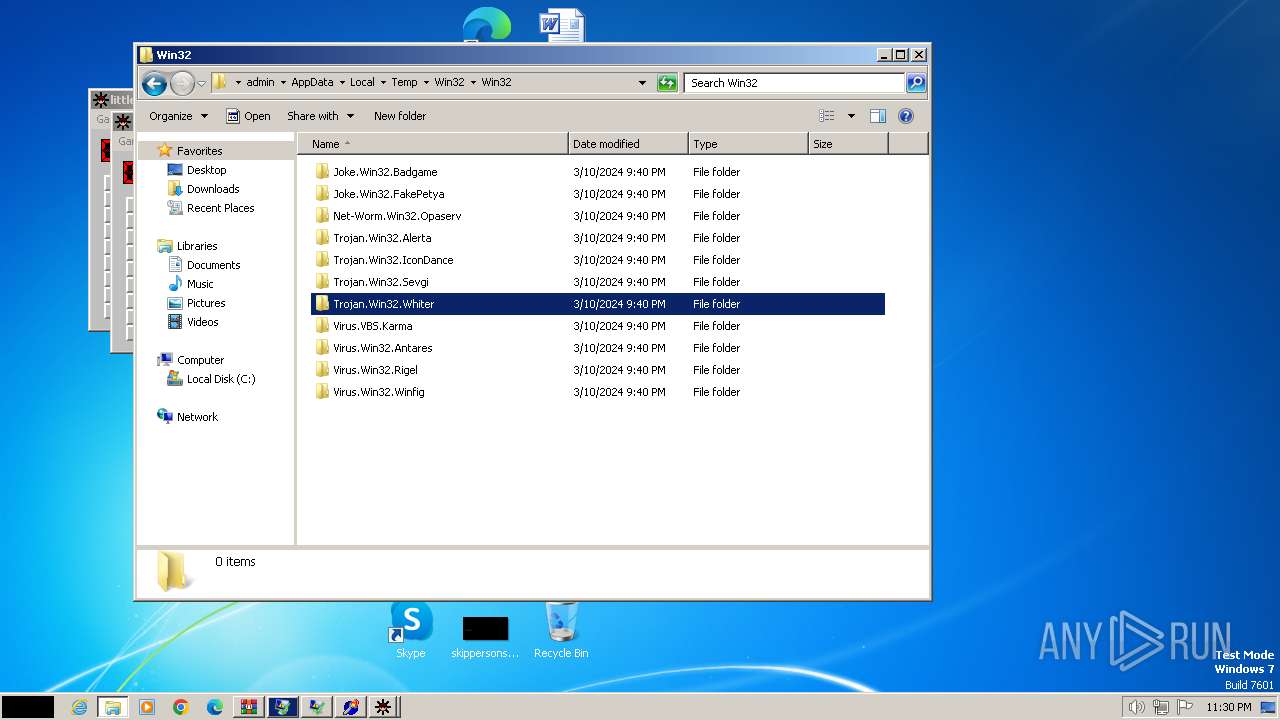Open the recent pages dropdown arrow
The width and height of the screenshot is (1280, 720).
point(201,83)
